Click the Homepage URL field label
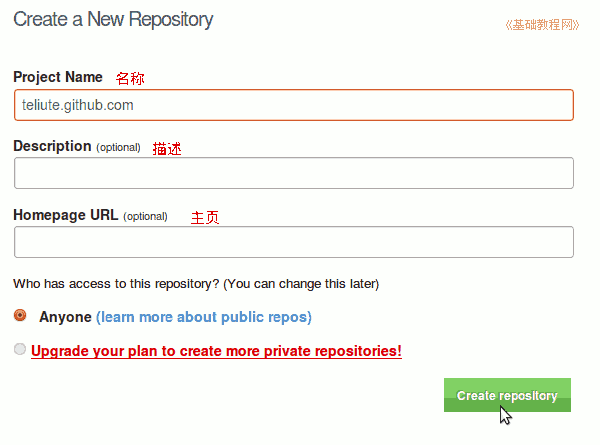Viewport: 600px width, 445px height. 65,215
